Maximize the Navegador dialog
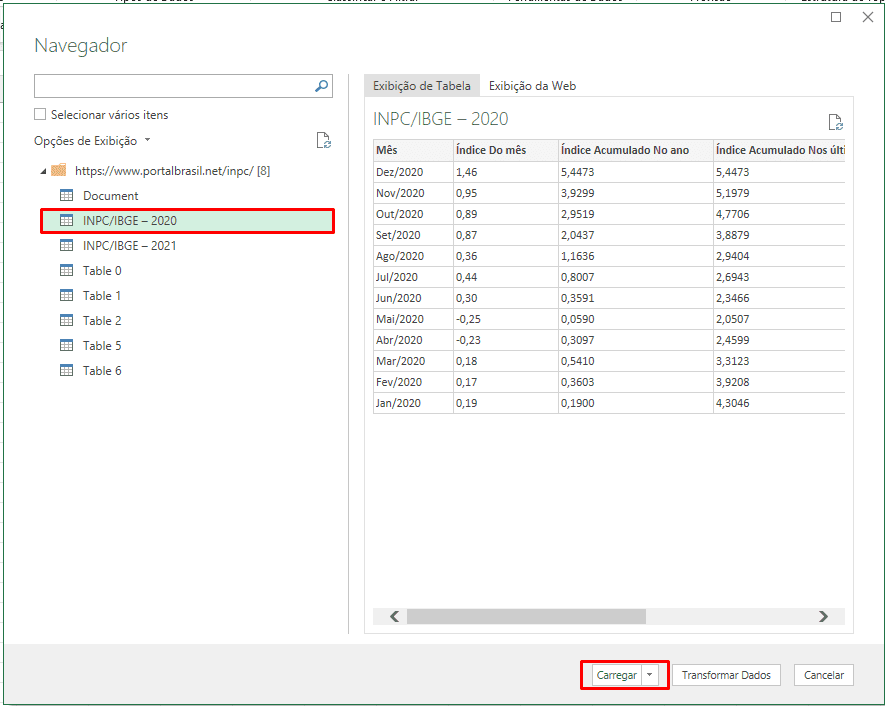885x706 pixels. [836, 17]
